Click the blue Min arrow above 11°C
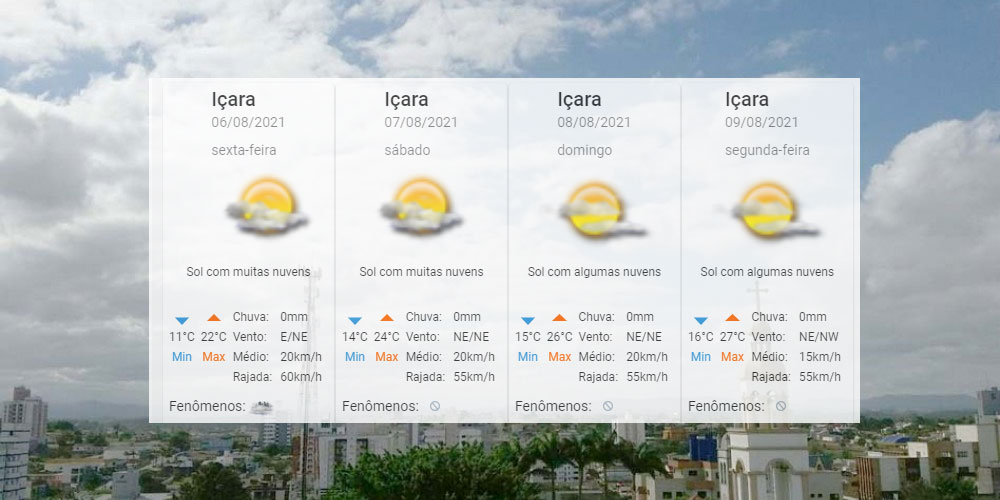The width and height of the screenshot is (1000, 500). tap(182, 320)
